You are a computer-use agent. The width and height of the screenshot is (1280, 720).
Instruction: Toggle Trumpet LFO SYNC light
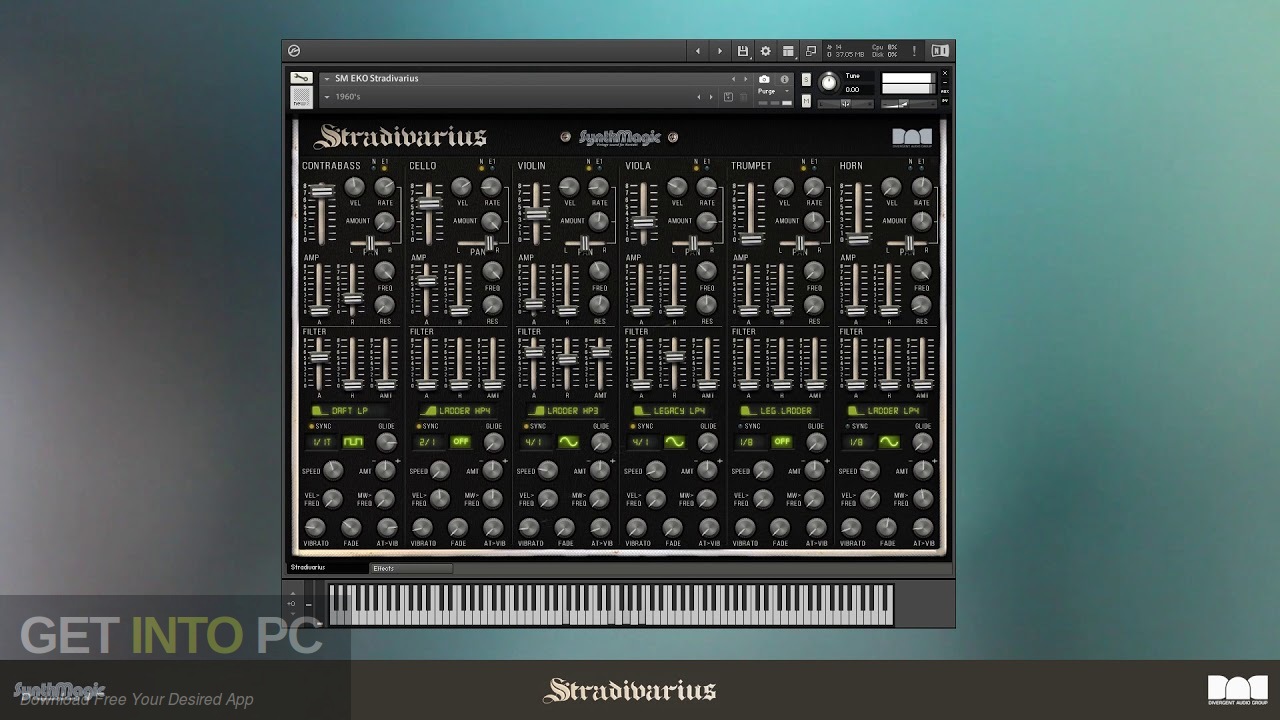(741, 427)
